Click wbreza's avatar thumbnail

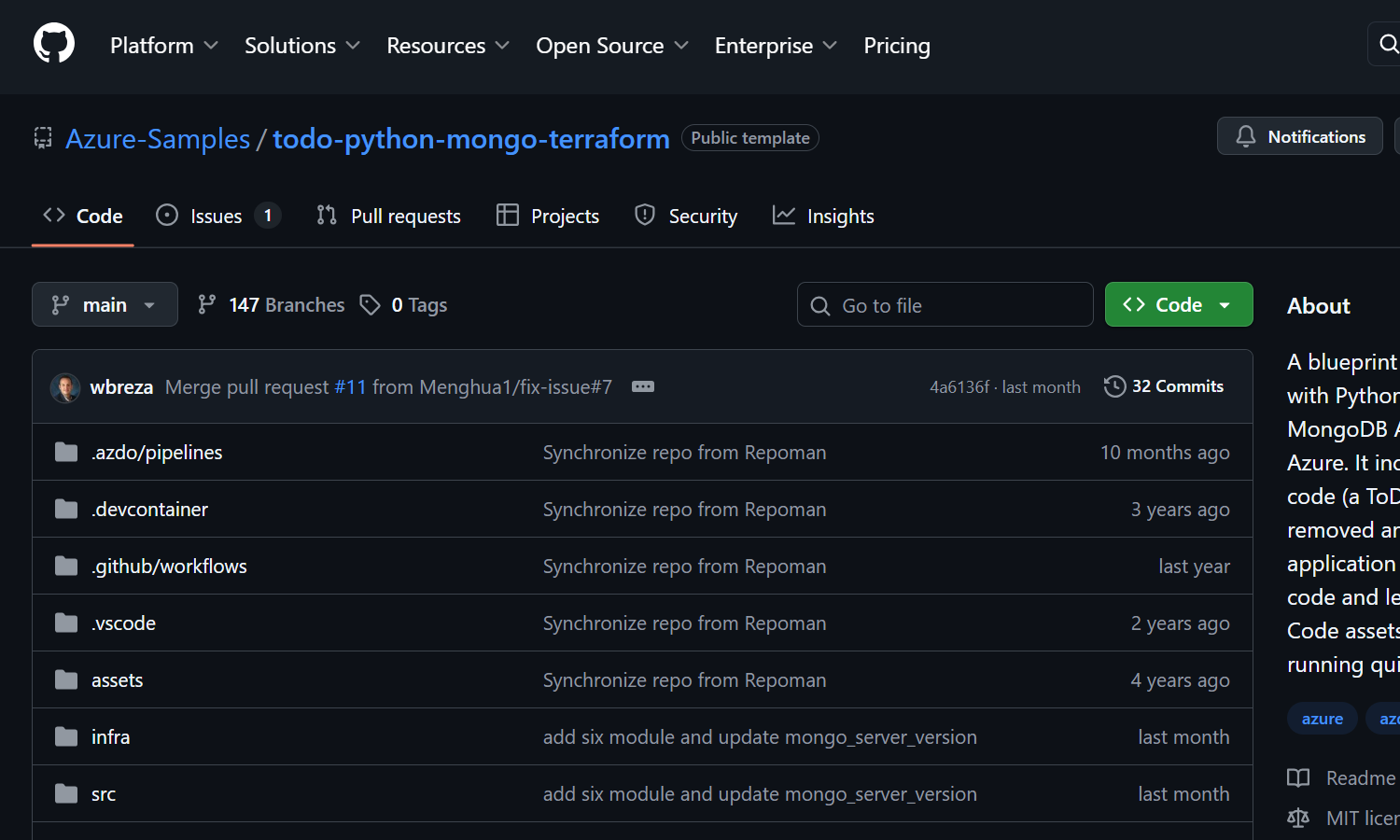[x=65, y=387]
